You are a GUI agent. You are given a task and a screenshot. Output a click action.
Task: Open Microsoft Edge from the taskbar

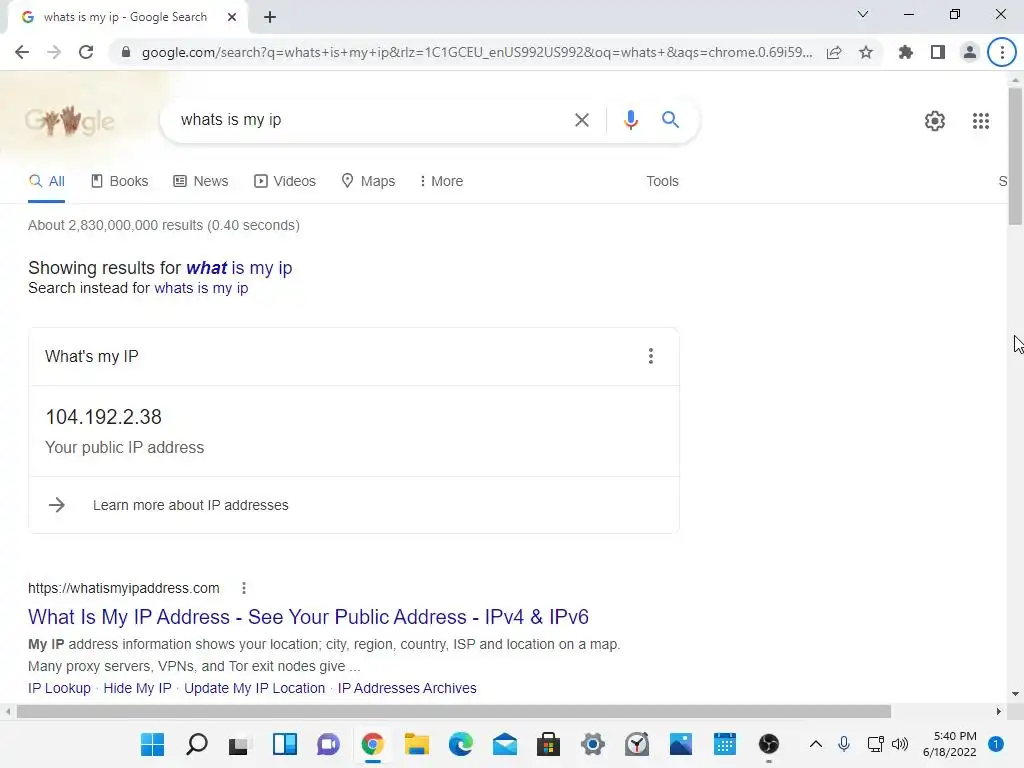point(460,744)
